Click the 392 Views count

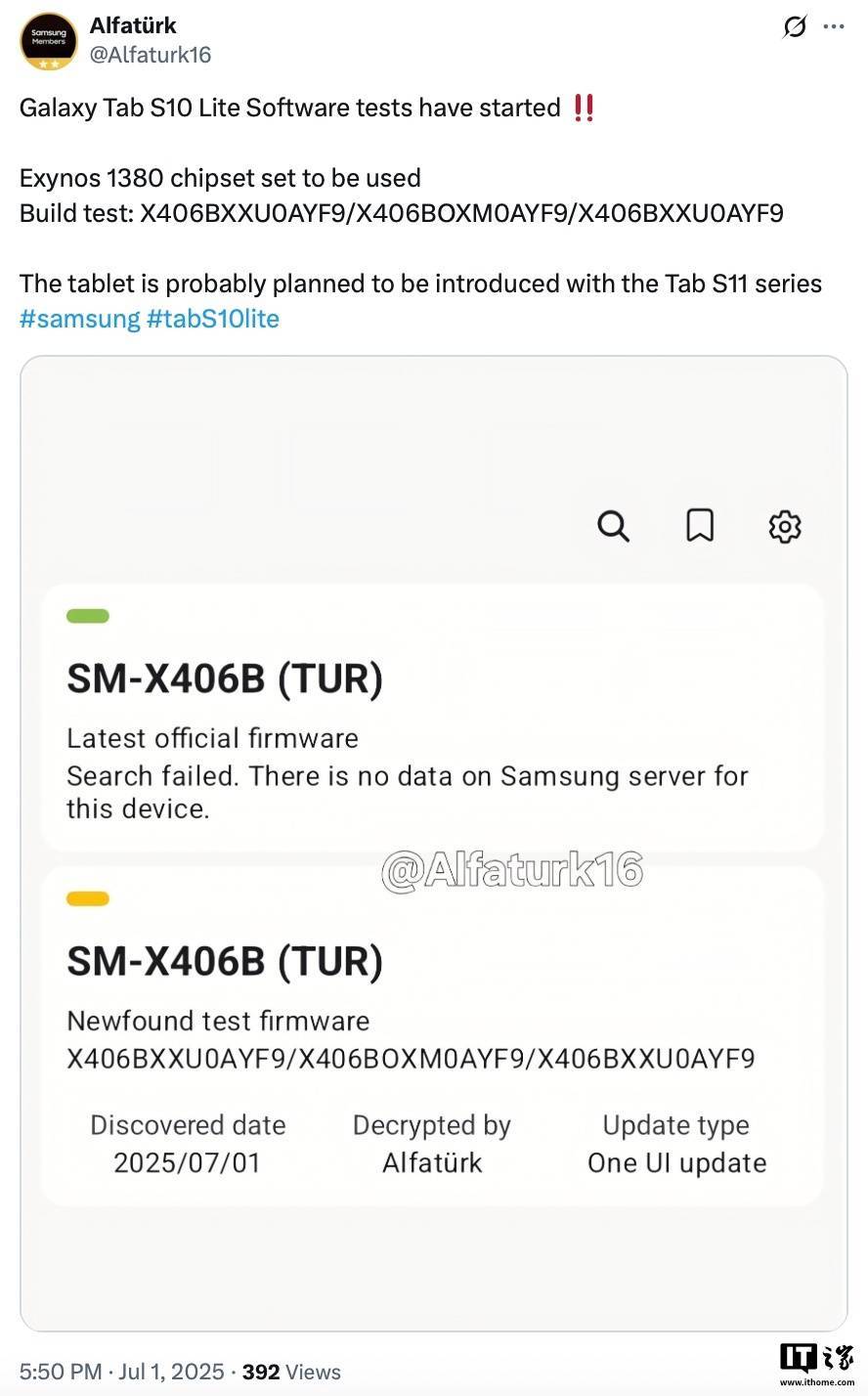tap(291, 1372)
